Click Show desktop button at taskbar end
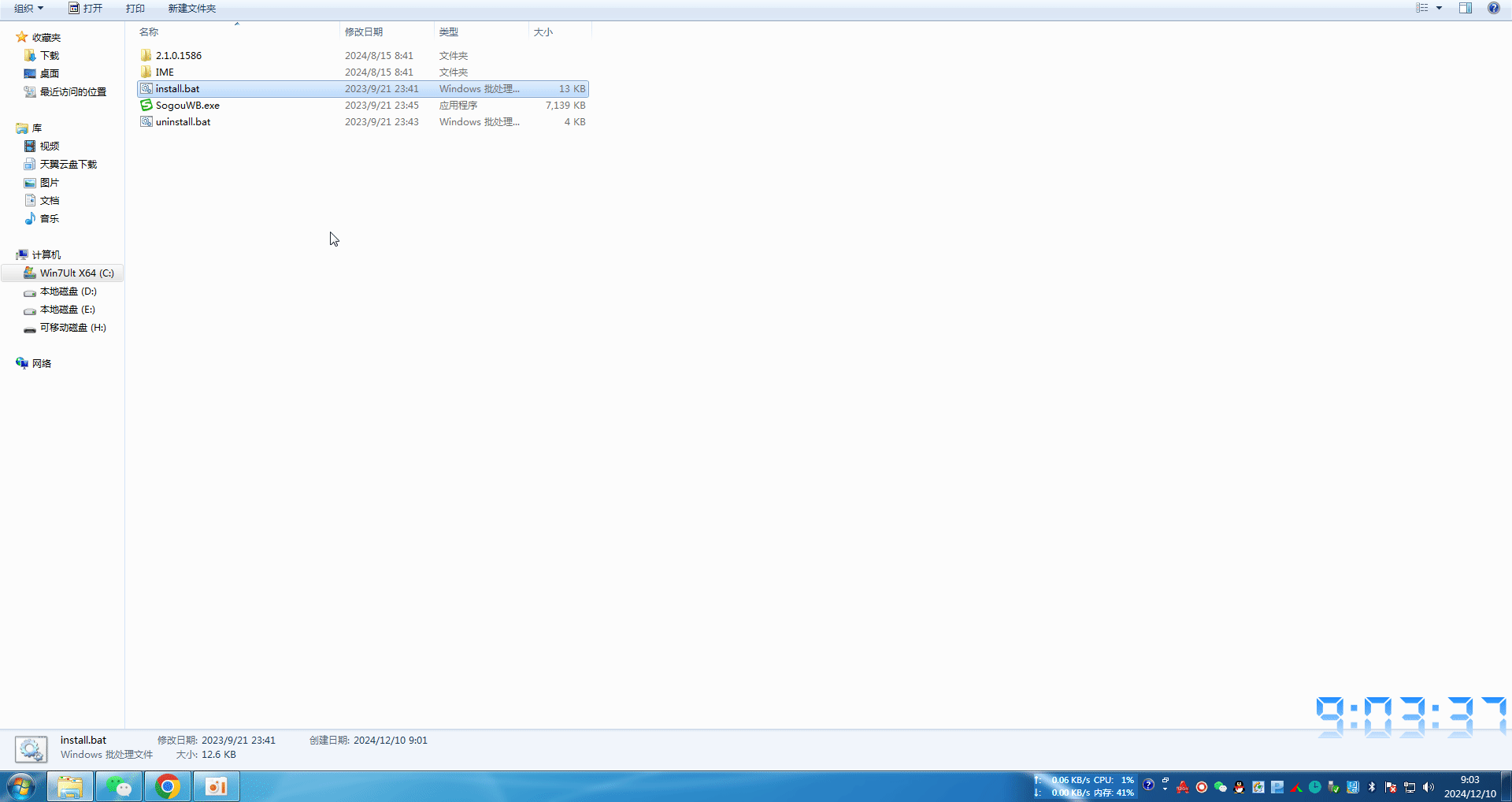 coord(1506,786)
